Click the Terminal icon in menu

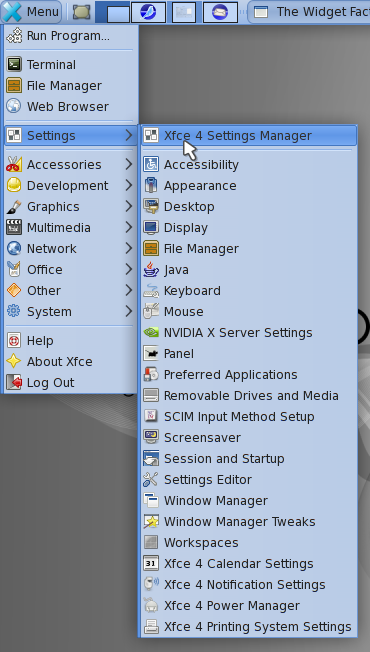[x=14, y=64]
